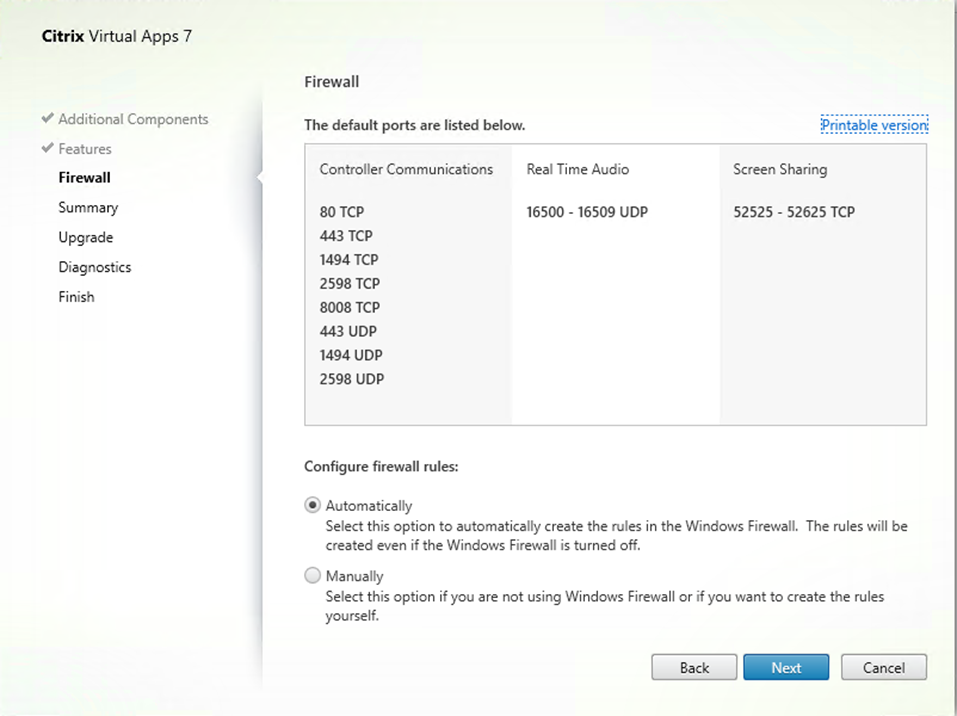This screenshot has width=957, height=716.
Task: Open the Diagnostics step in sidebar
Action: point(94,267)
